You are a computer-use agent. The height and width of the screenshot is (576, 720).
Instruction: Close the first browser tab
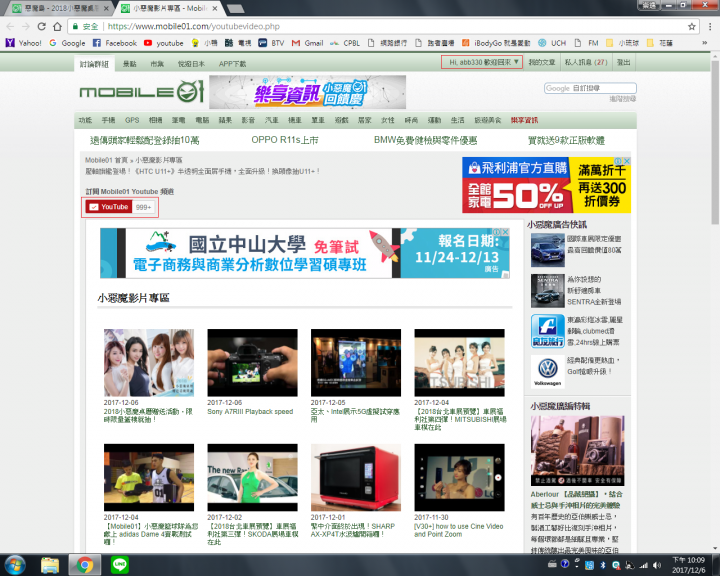[106, 8]
